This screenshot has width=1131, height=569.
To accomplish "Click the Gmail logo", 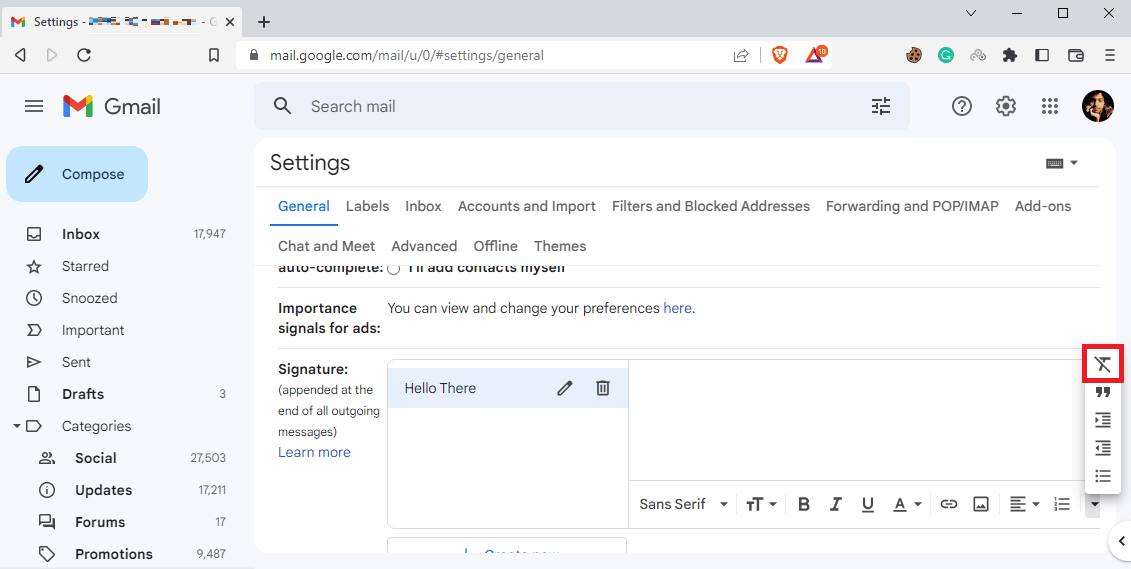I will [x=112, y=106].
